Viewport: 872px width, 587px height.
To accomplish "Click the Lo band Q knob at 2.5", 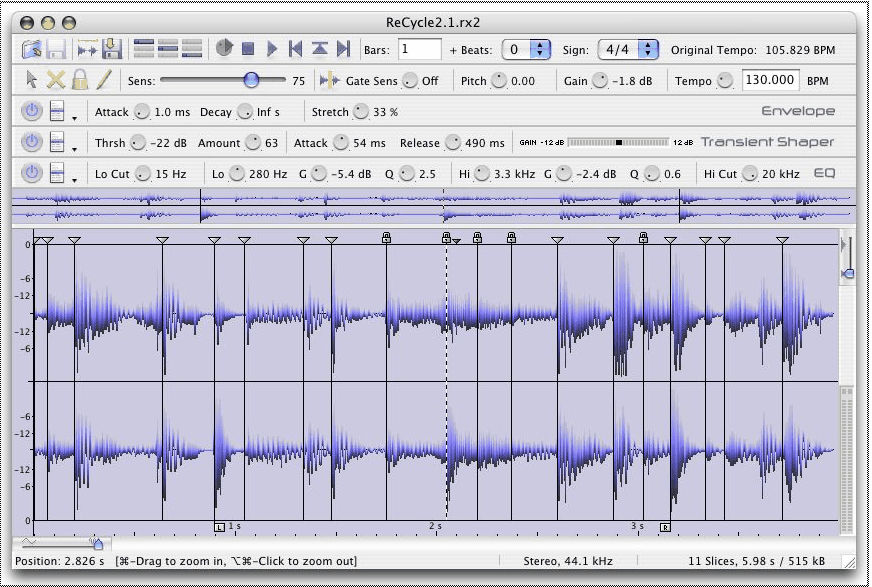I will coord(407,174).
